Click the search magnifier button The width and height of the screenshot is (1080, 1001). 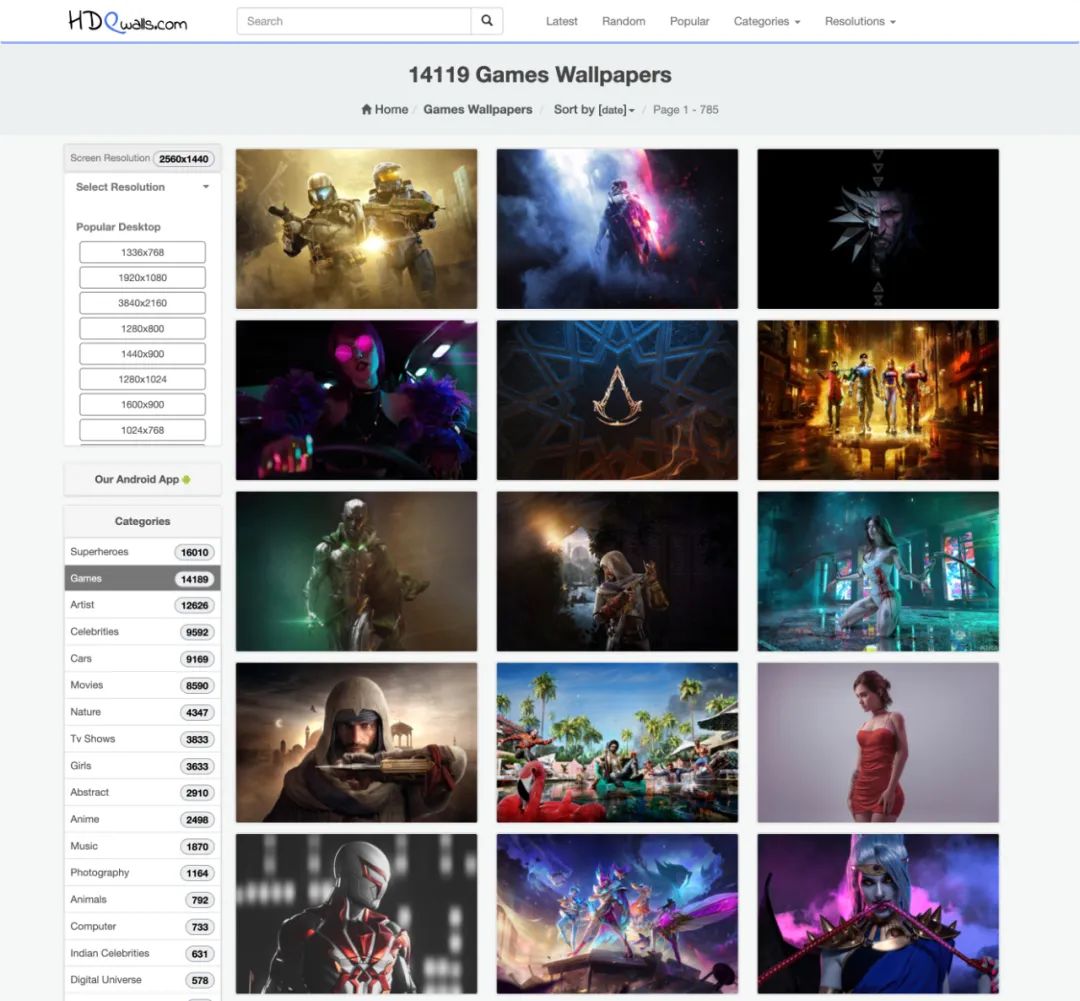(487, 21)
